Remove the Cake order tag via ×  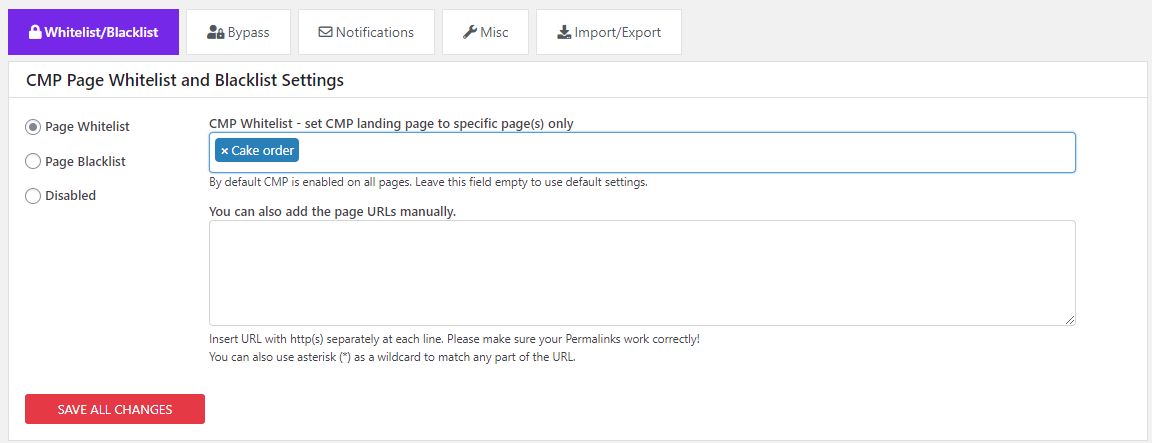pos(224,150)
